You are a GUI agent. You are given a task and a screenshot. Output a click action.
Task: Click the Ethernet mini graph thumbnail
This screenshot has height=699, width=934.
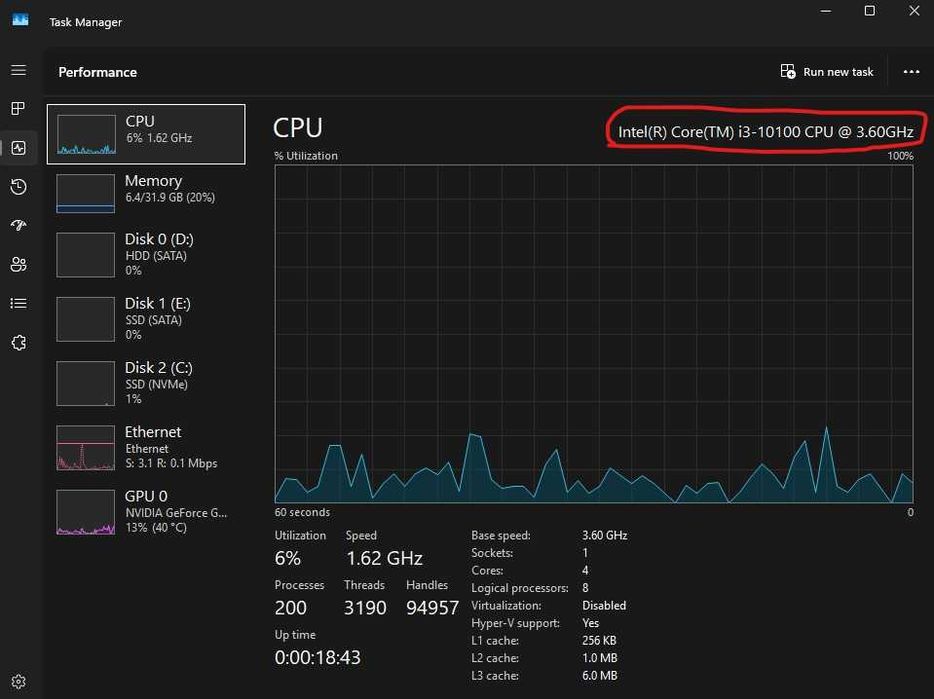click(86, 448)
